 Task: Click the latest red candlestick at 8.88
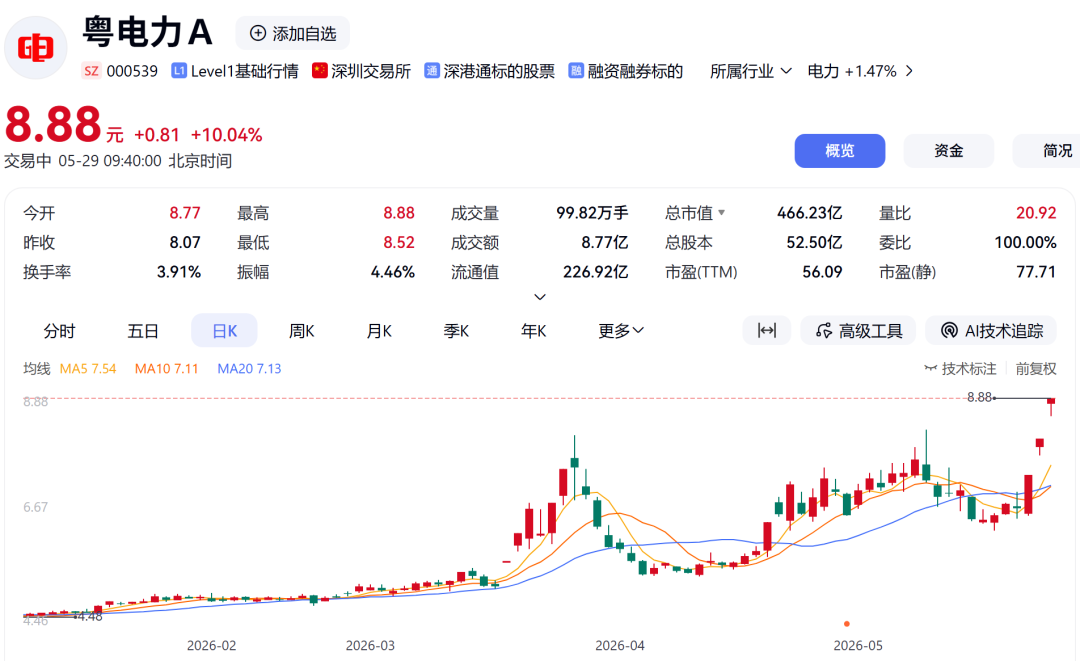click(1051, 405)
